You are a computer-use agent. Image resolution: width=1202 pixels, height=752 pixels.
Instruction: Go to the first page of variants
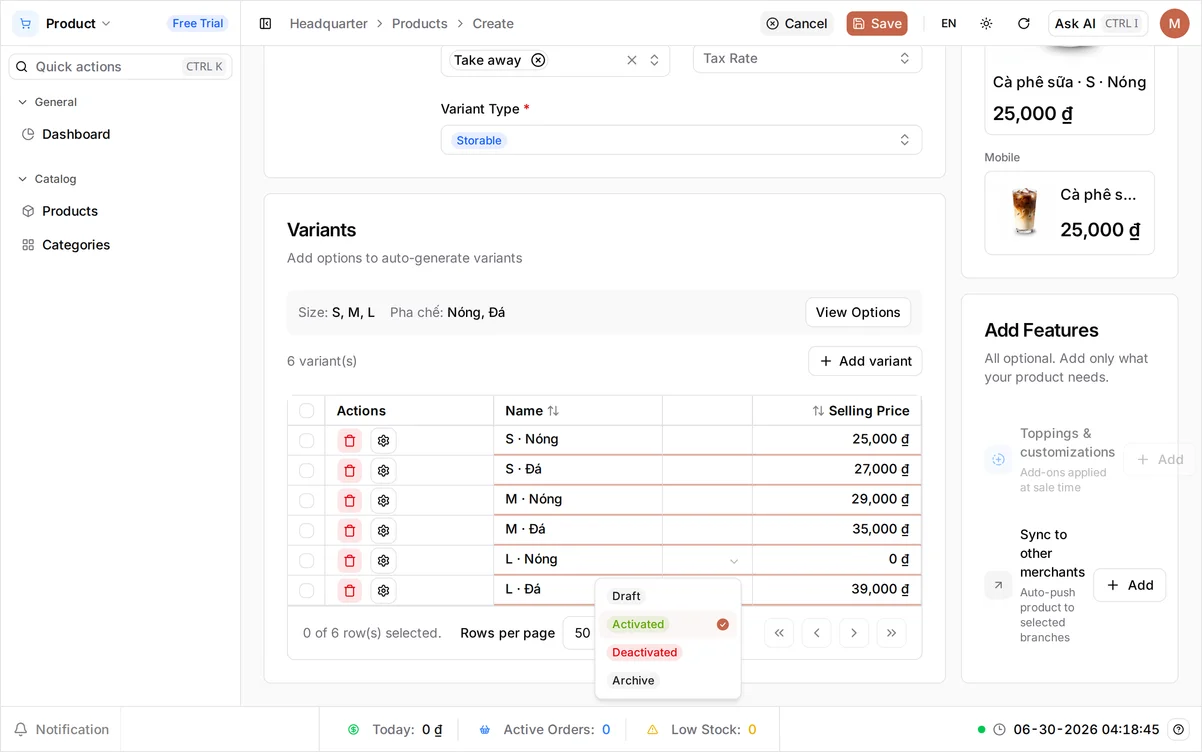(x=779, y=633)
